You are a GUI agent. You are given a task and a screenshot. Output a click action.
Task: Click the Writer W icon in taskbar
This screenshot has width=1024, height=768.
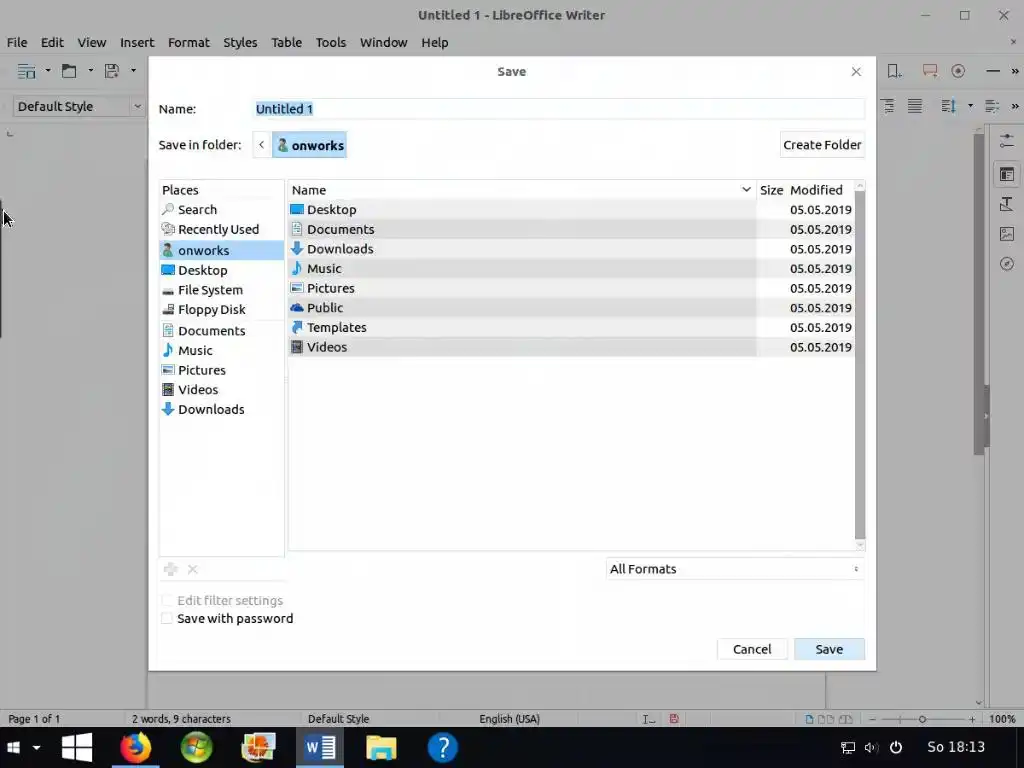tap(320, 748)
